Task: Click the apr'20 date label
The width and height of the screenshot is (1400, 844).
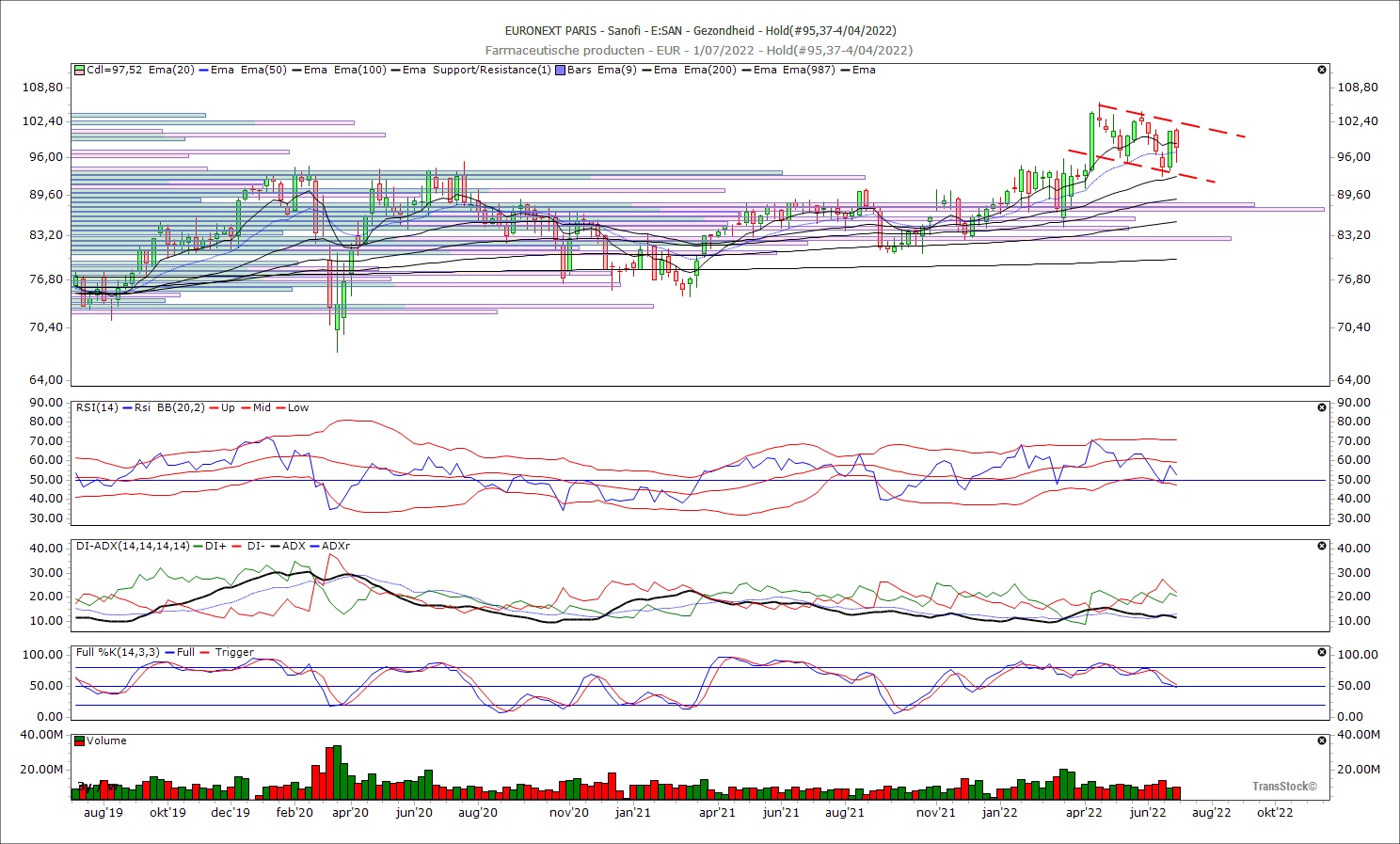Action: pos(350,813)
